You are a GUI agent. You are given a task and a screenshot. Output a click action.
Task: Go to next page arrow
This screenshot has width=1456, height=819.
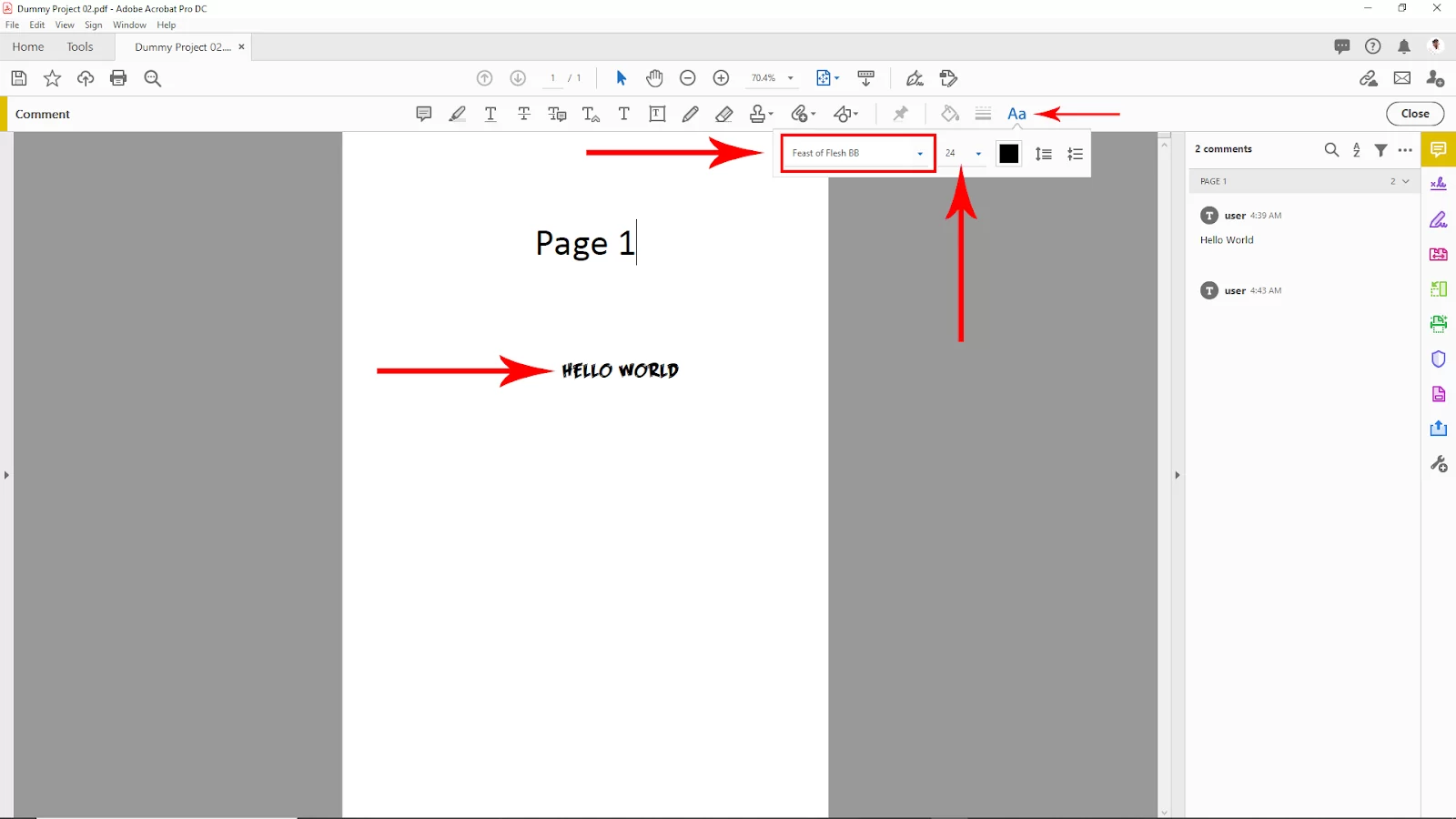518,78
